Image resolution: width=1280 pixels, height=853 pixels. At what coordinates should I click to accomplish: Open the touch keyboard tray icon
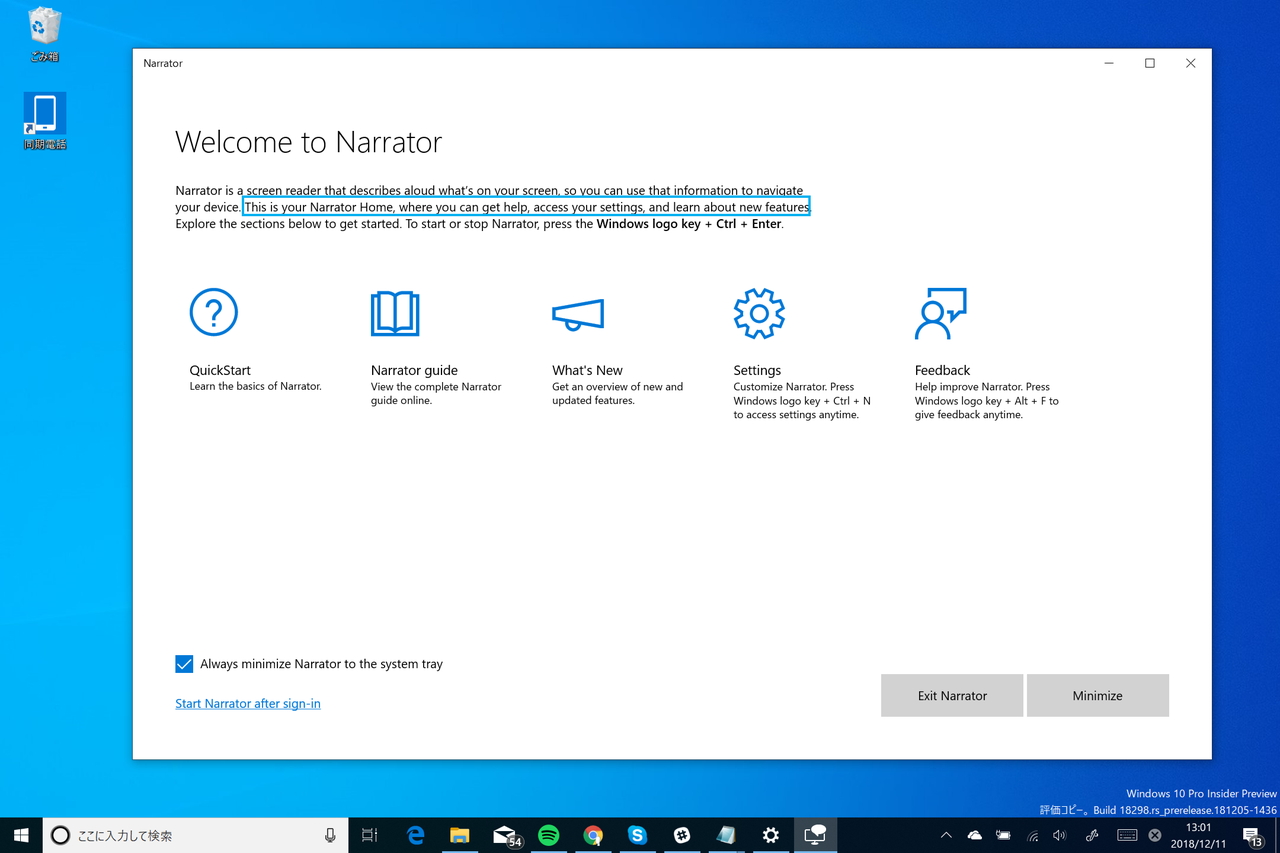point(1127,836)
